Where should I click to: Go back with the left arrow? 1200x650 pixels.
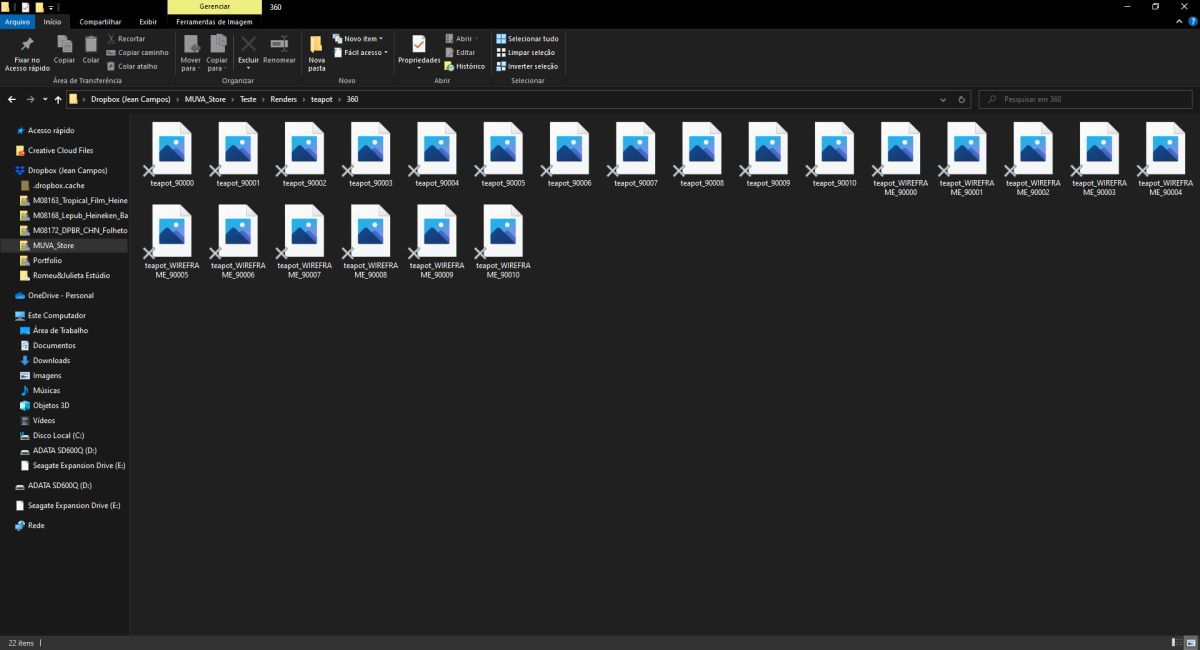tap(12, 100)
